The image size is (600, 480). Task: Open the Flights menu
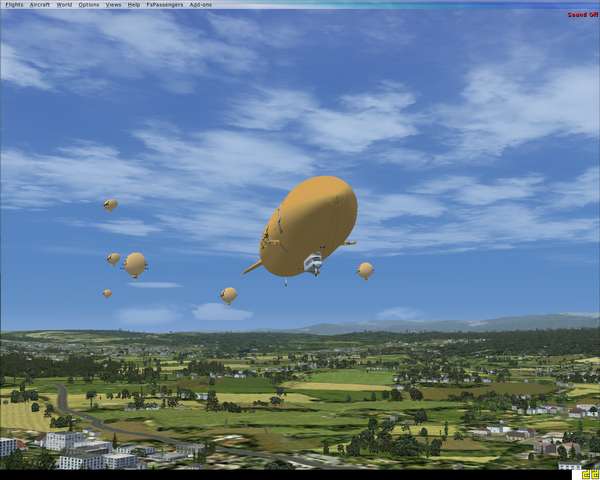click(14, 5)
